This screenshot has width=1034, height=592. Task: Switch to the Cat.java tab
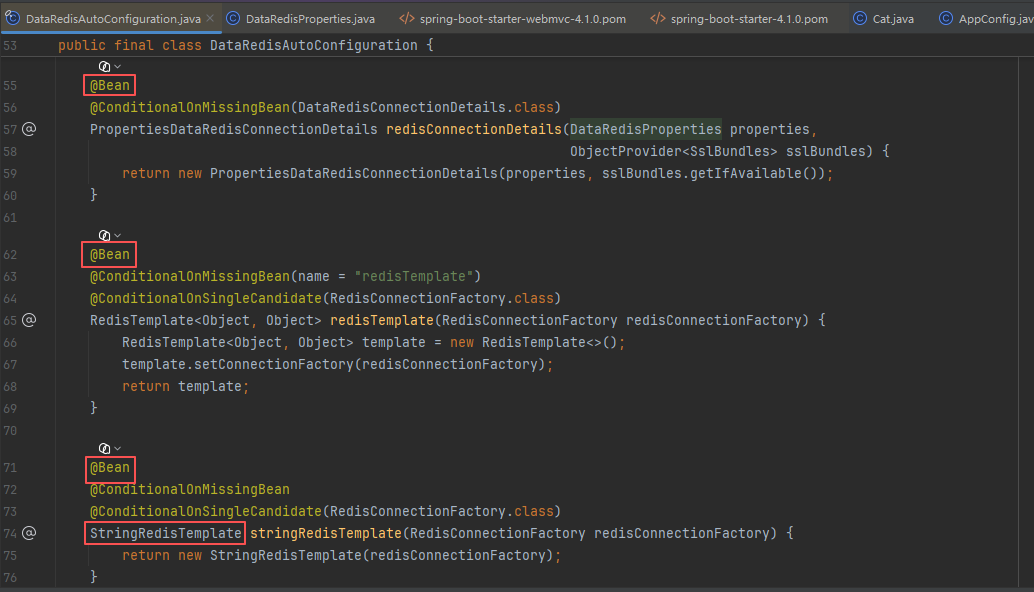pos(884,18)
